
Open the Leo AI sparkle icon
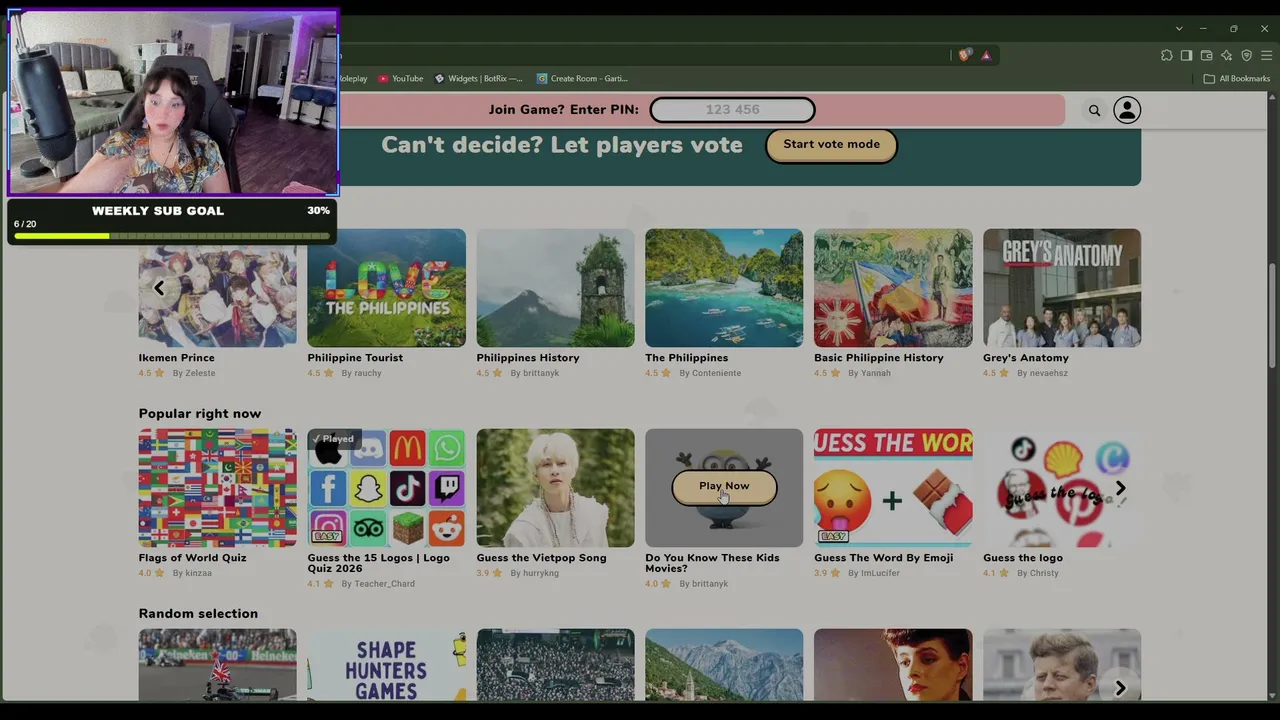coord(1226,55)
